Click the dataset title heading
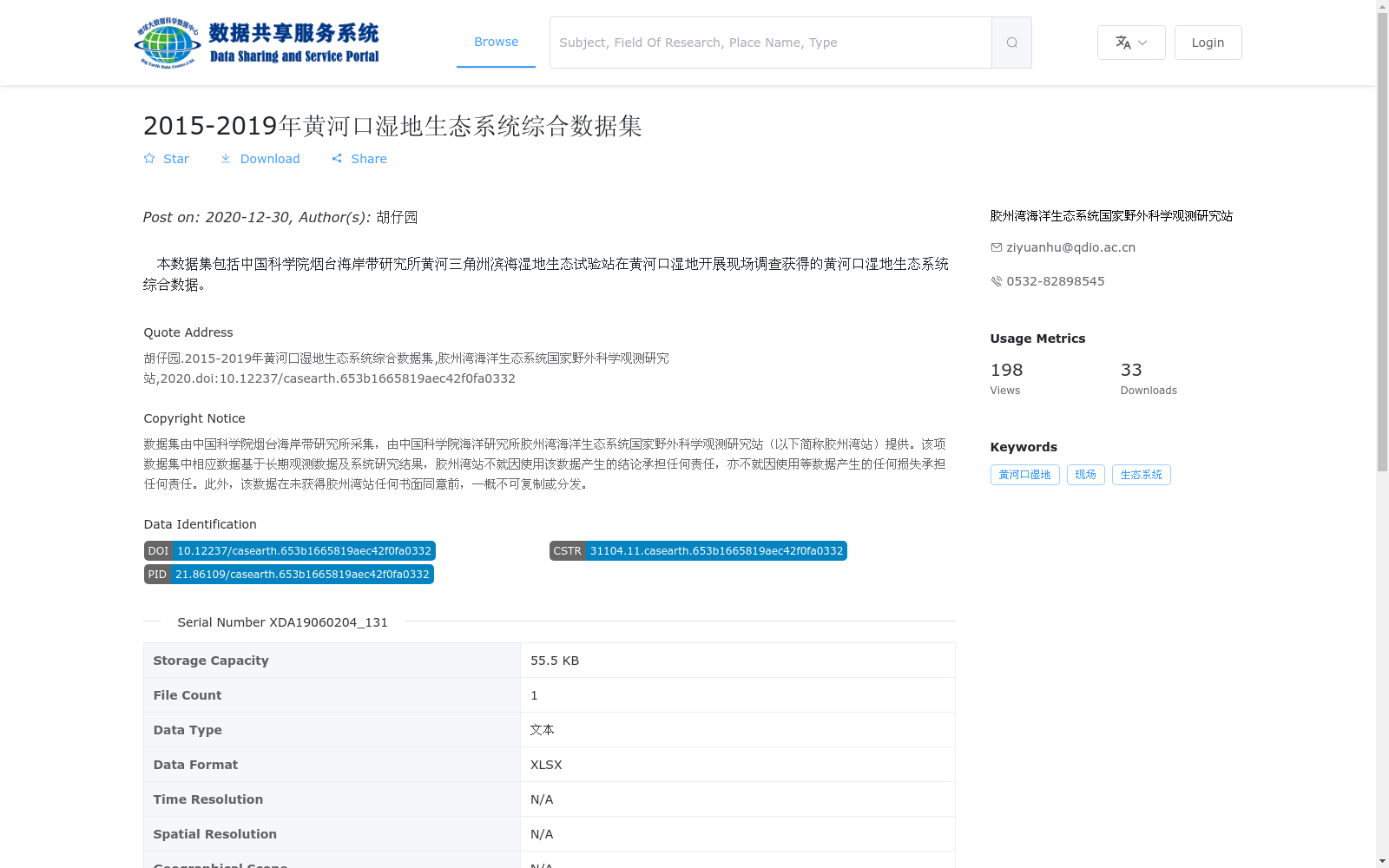Screen dimensions: 1389x868 (x=392, y=126)
